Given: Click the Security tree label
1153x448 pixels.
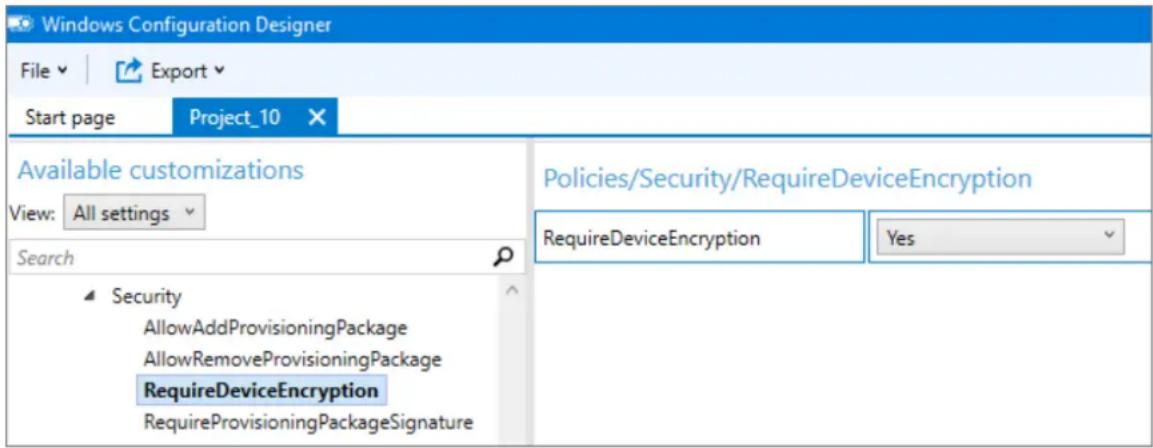Looking at the screenshot, I should pyautogui.click(x=146, y=296).
